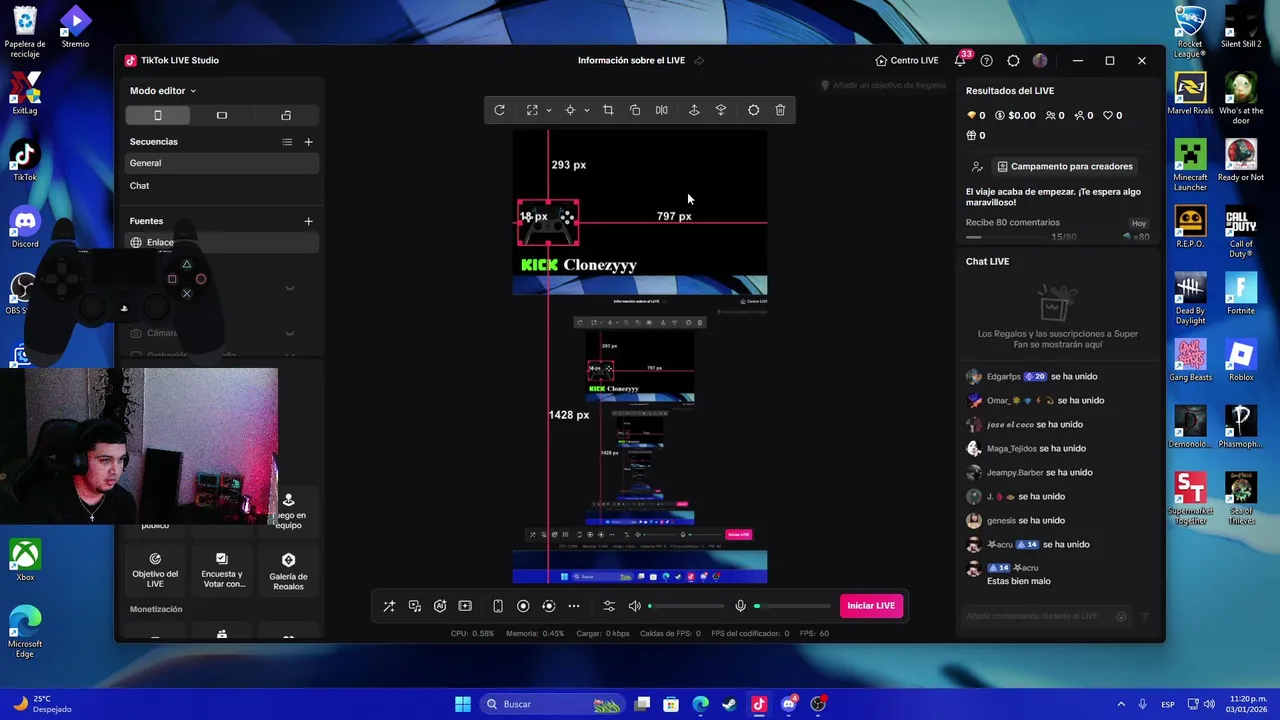Show hidden system tray icons
The image size is (1280, 720).
pyautogui.click(x=1121, y=704)
